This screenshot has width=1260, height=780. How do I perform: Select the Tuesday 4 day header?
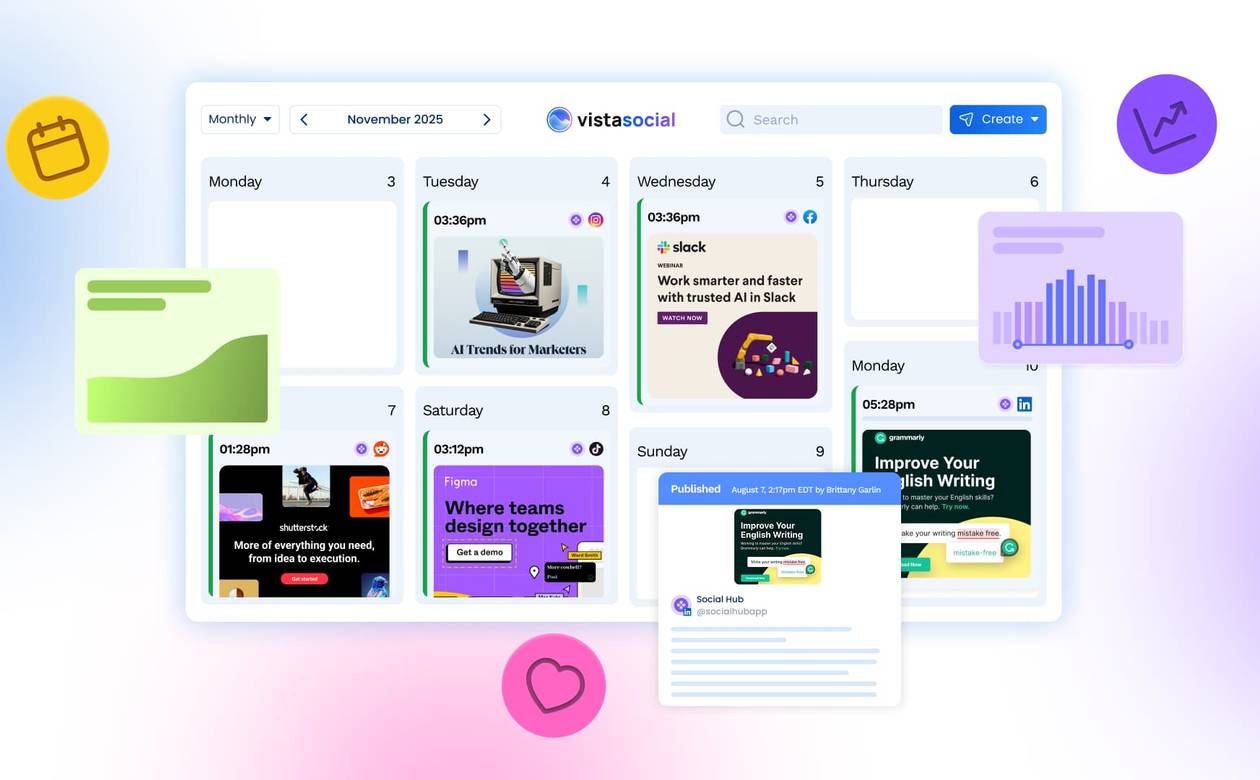point(516,181)
